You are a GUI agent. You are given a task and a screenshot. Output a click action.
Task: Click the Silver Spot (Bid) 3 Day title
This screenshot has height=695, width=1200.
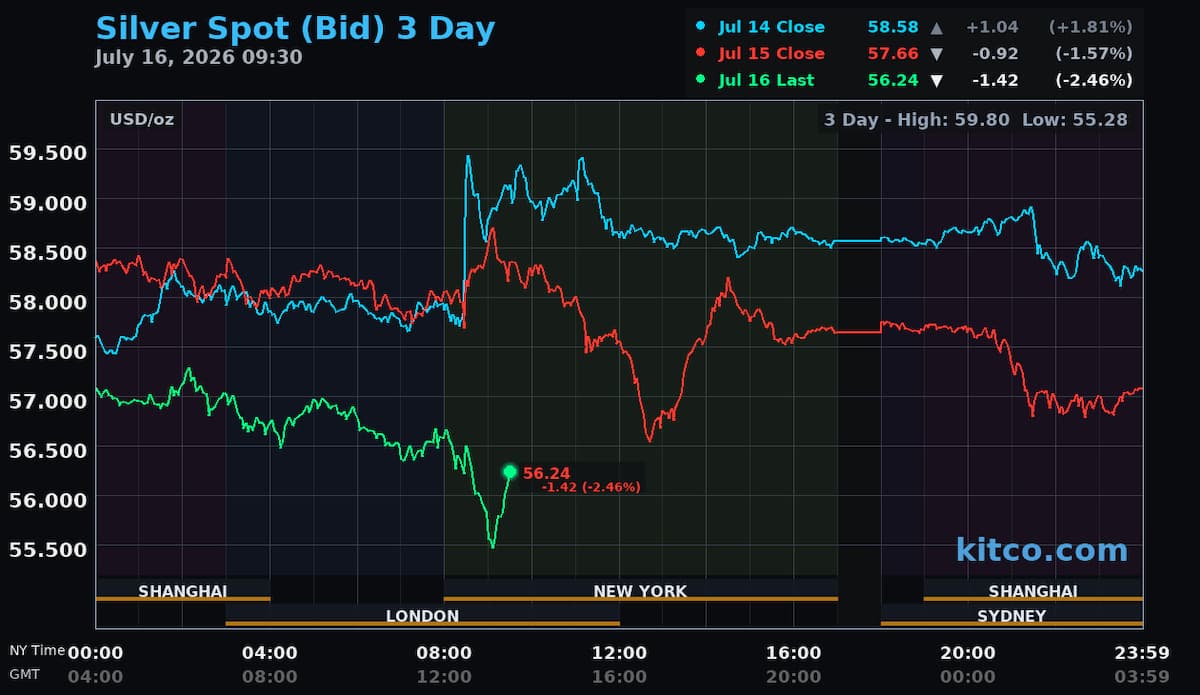[x=295, y=28]
